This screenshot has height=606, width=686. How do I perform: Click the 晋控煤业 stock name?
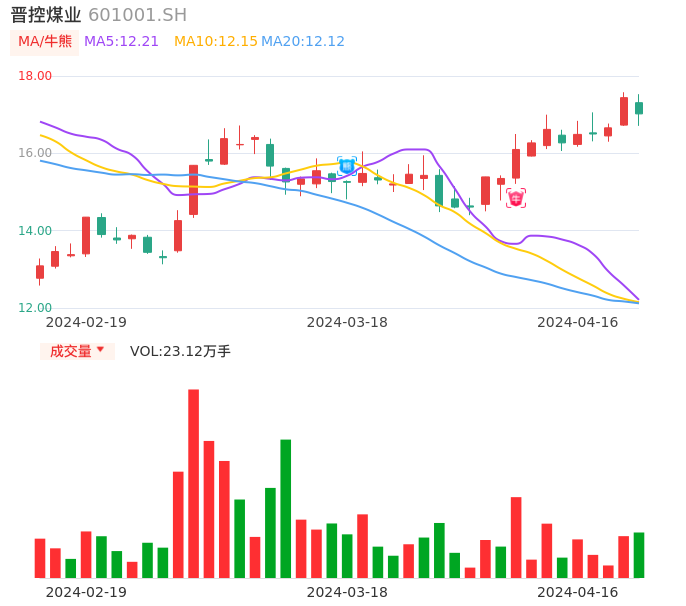coord(46,15)
